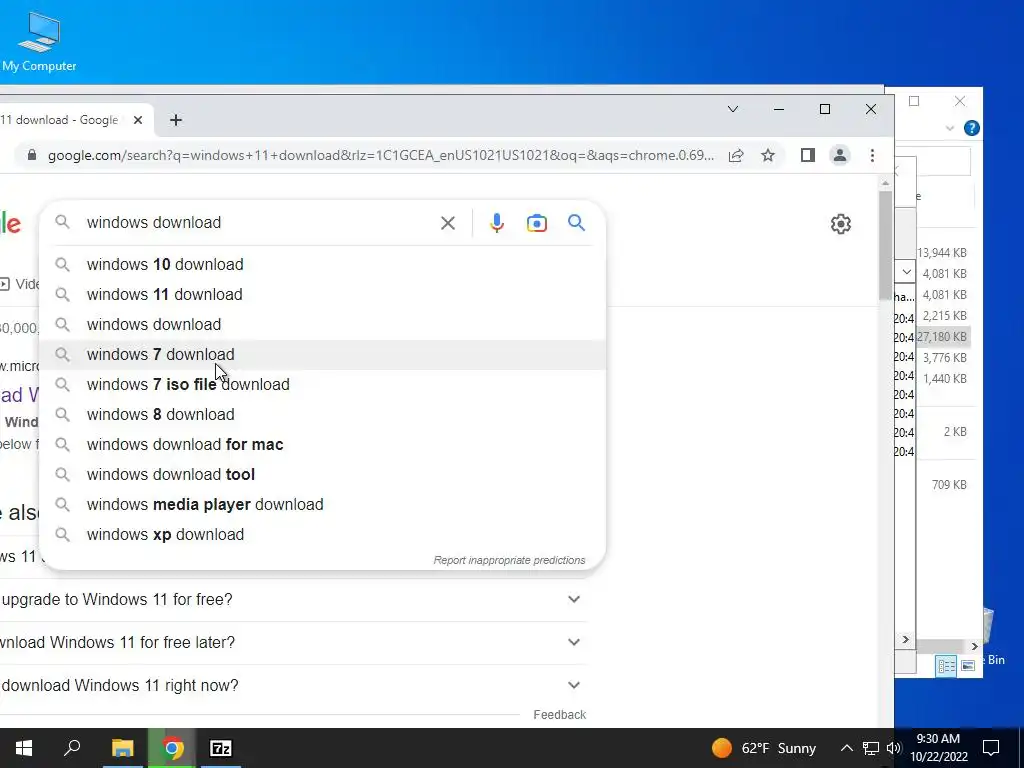
Task: Open notification center icon
Action: pyautogui.click(x=991, y=748)
